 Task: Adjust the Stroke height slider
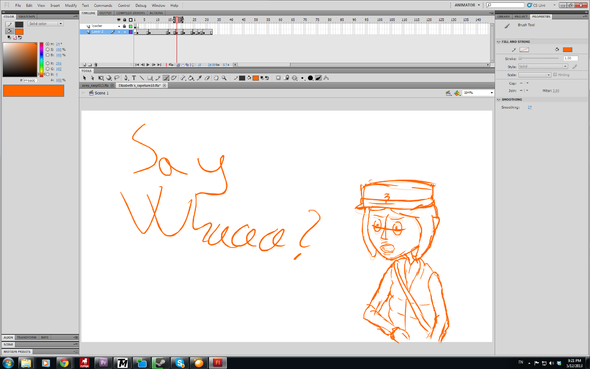point(539,58)
